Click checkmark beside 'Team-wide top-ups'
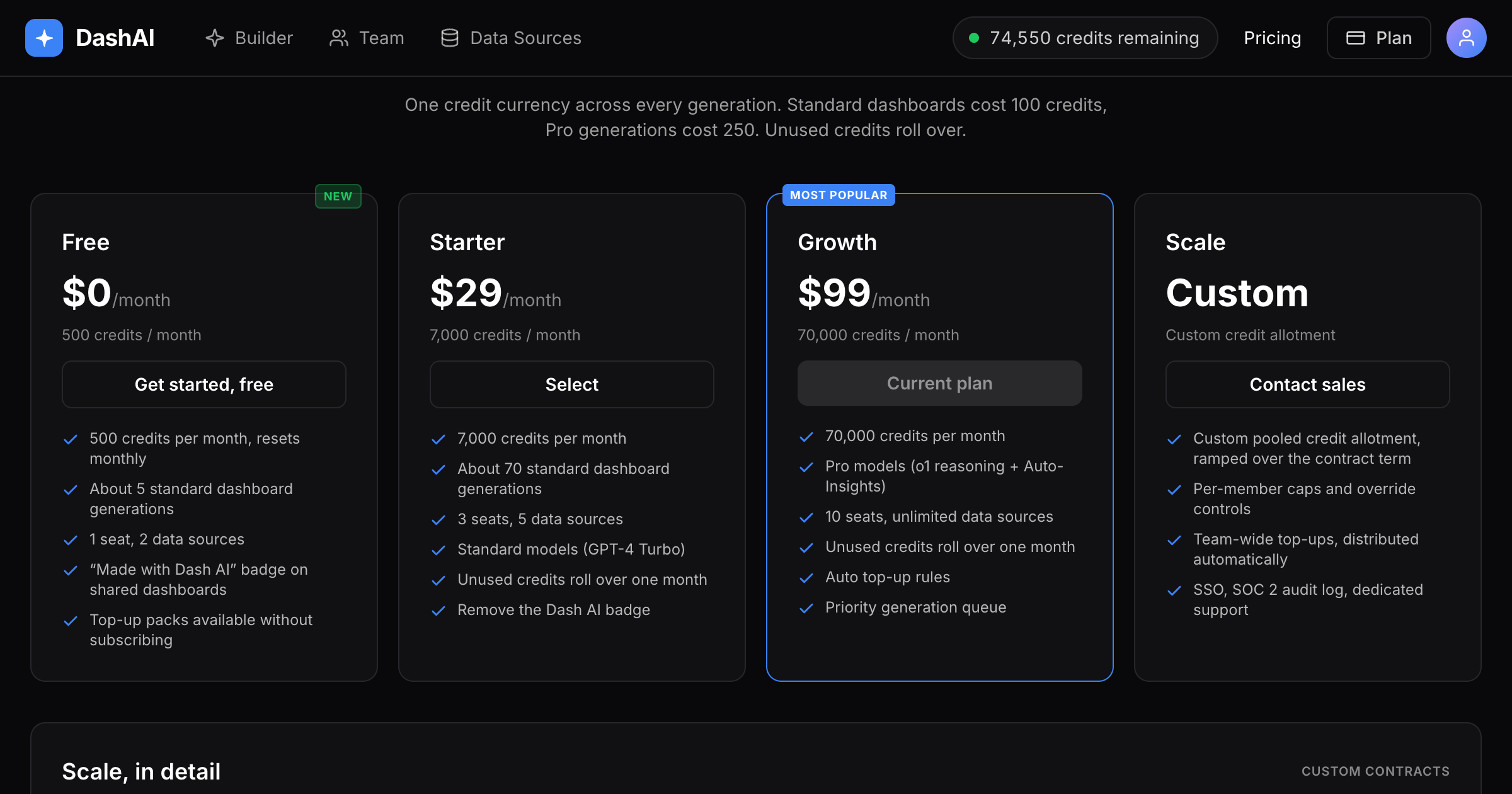The height and width of the screenshot is (794, 1512). click(x=1174, y=540)
